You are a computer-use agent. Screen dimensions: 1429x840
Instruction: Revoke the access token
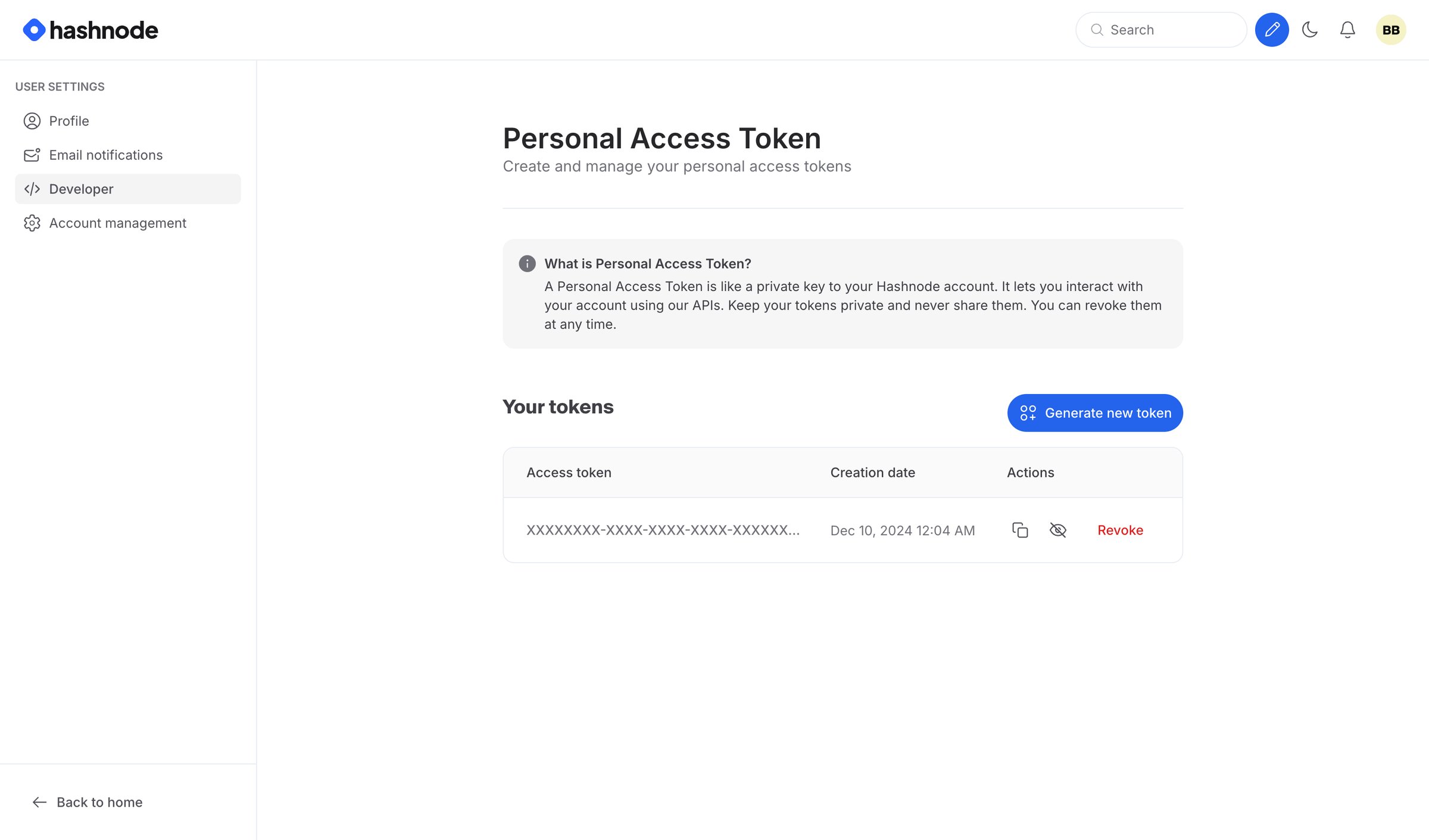pos(1120,530)
